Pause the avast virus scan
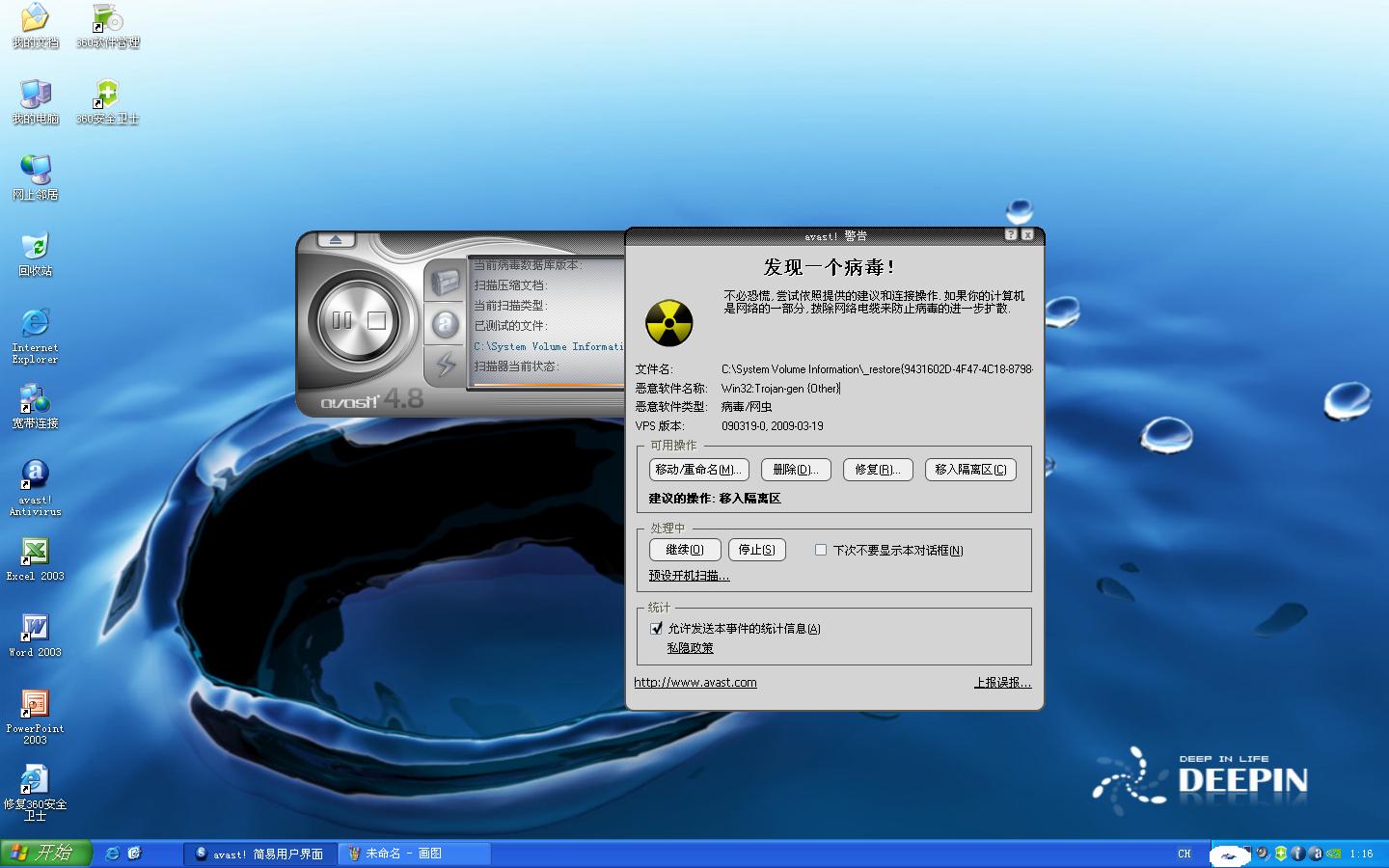This screenshot has height=868, width=1389. 341,321
